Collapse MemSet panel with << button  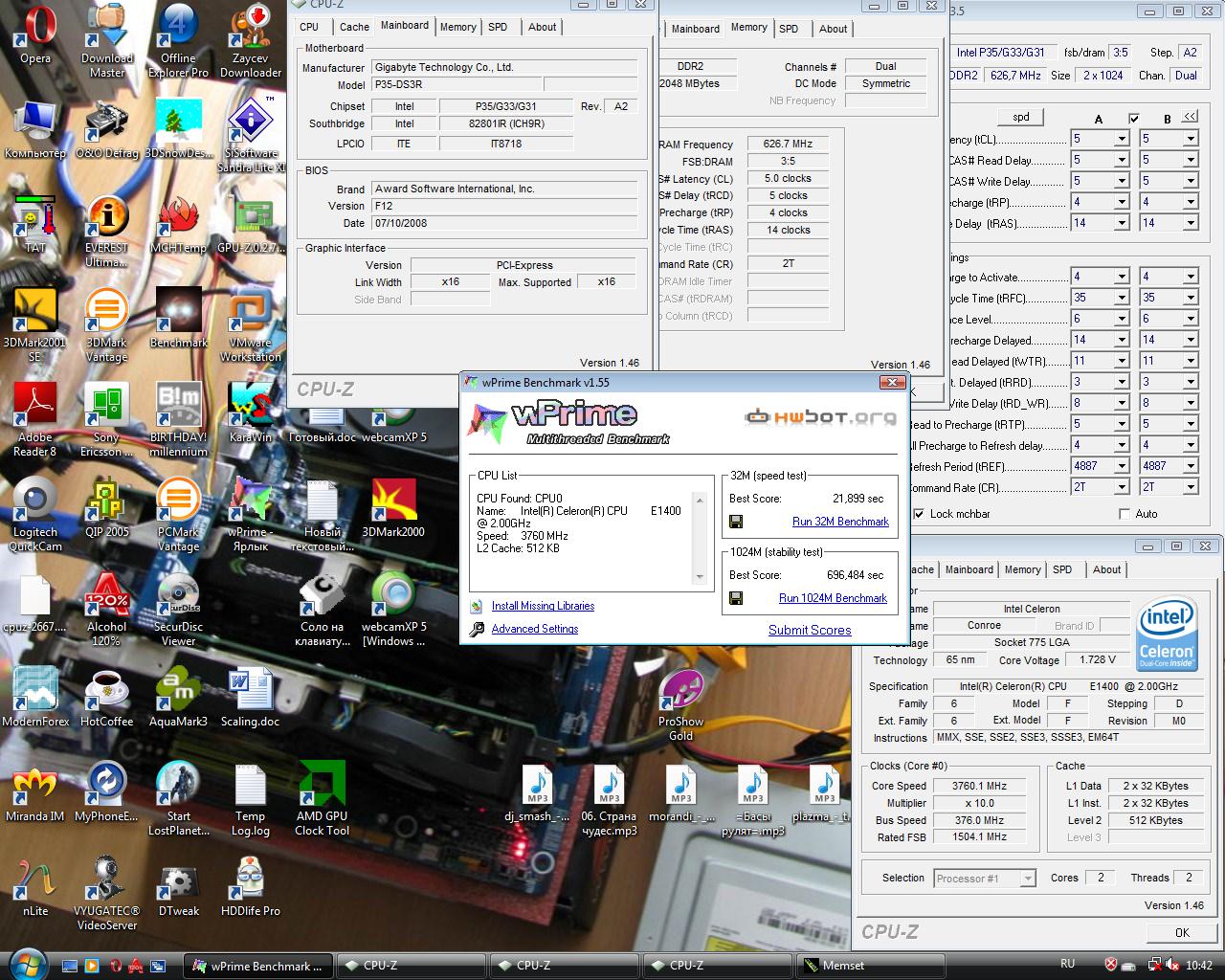[x=1190, y=117]
